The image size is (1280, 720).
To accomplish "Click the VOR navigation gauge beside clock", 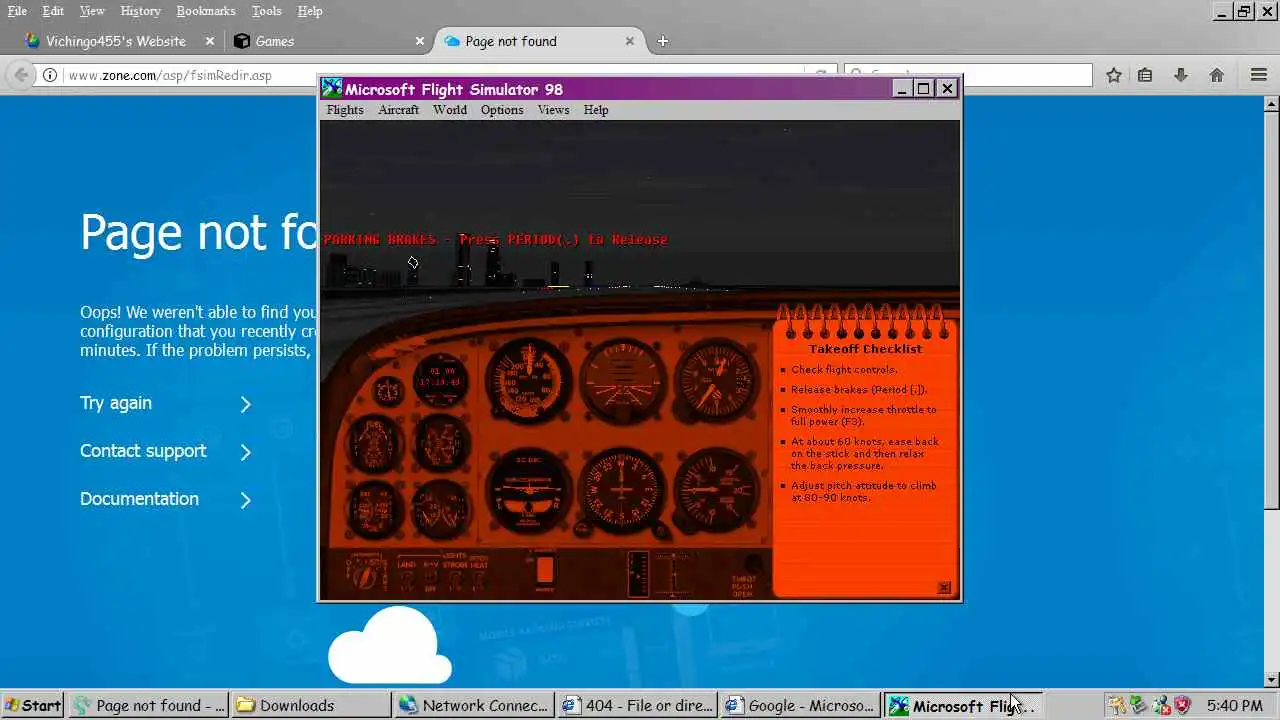I will tap(440, 443).
